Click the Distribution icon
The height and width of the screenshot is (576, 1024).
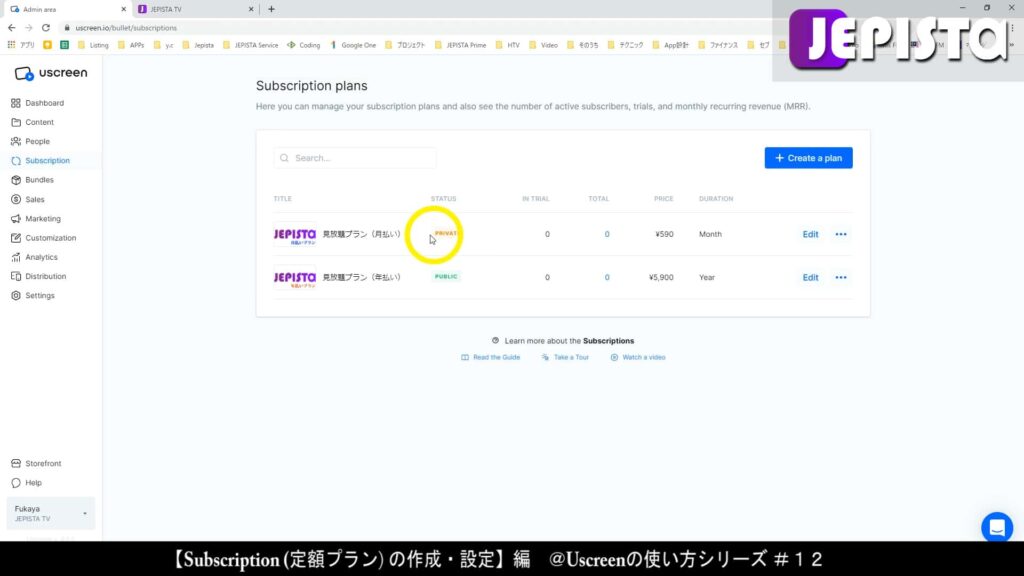[16, 276]
